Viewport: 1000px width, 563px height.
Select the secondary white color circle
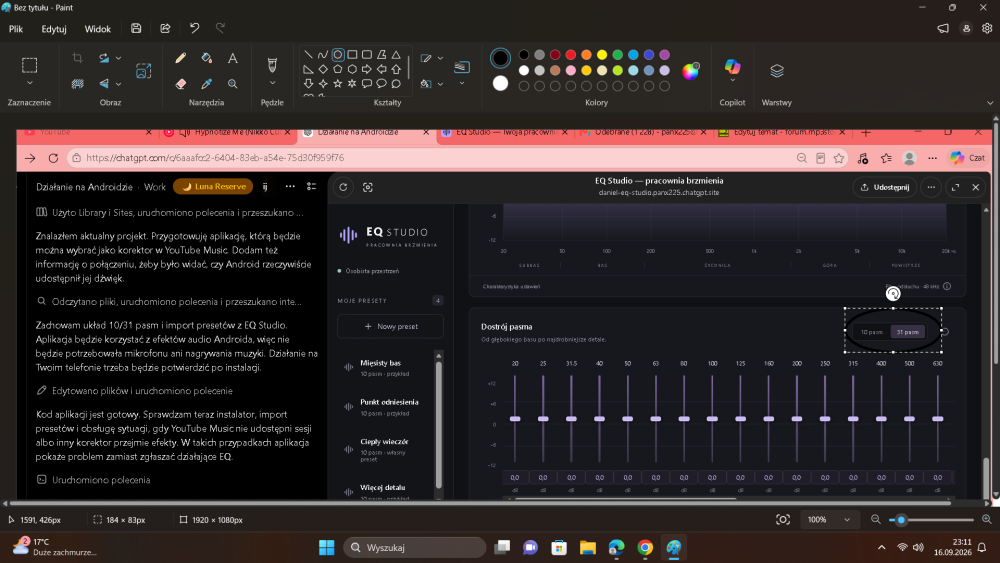501,83
